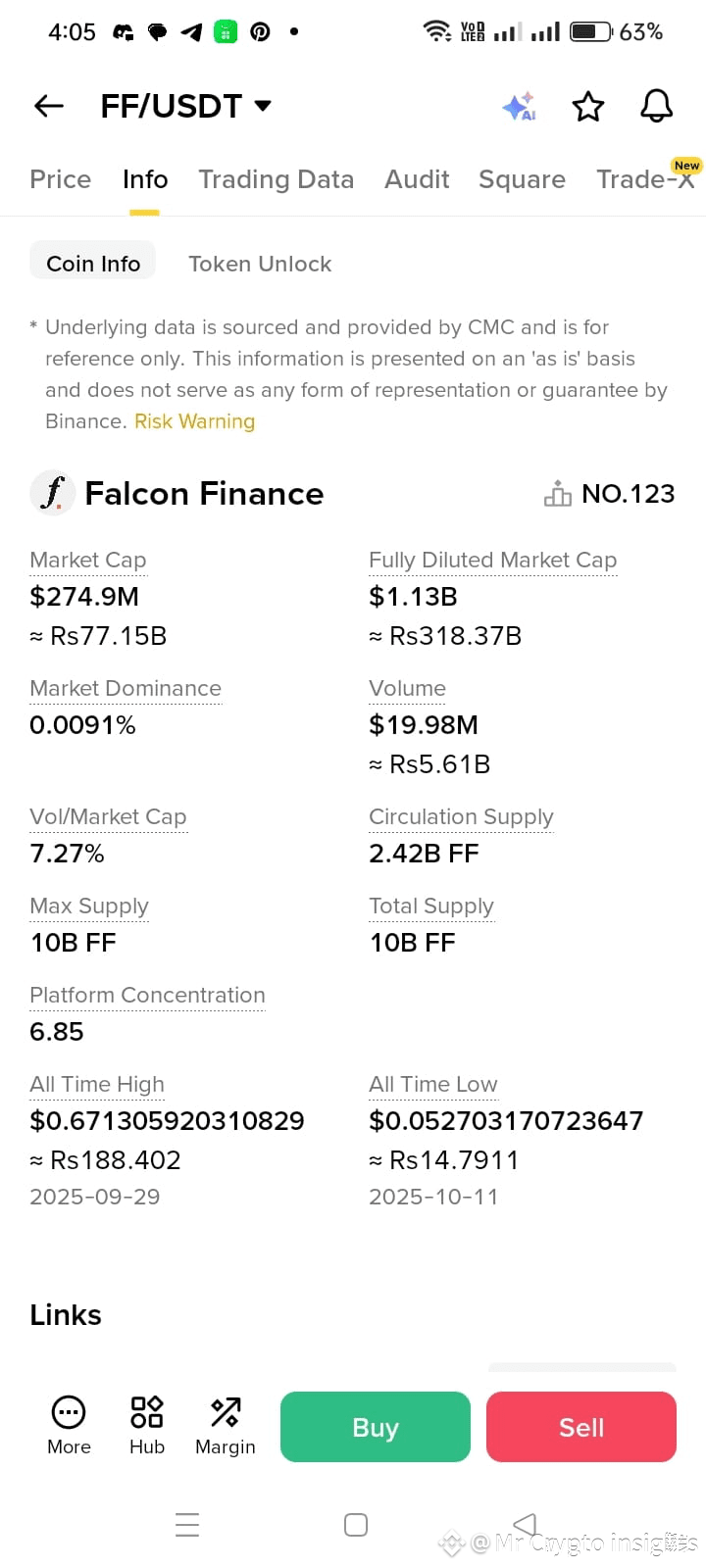Open the Hub grid icon
This screenshot has width=706, height=1568.
[x=147, y=1412]
